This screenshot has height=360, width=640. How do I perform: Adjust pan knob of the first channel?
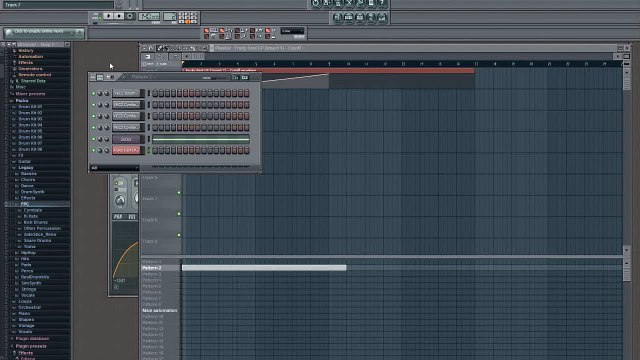(100, 93)
